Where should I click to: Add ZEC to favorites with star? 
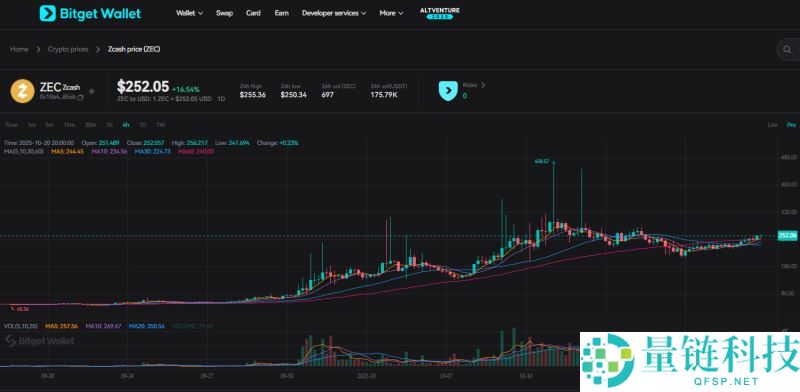click(x=92, y=91)
